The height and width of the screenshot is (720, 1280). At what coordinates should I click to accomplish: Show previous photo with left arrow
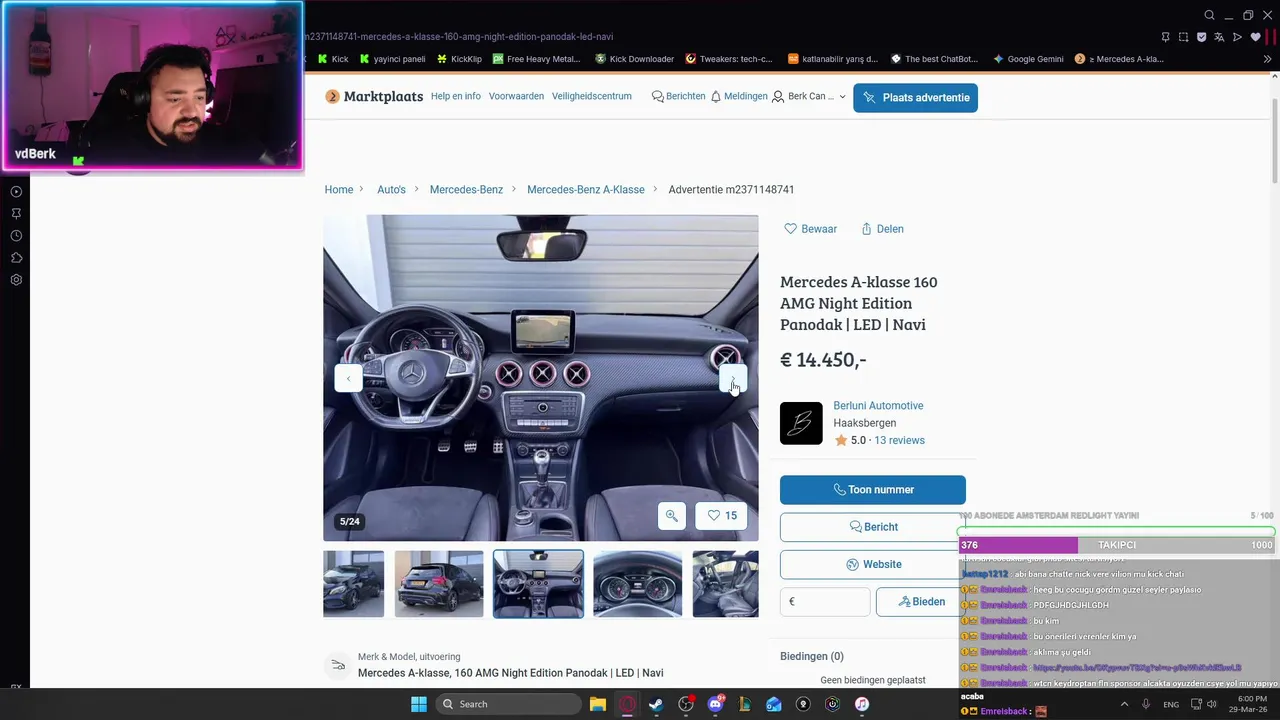pos(348,378)
